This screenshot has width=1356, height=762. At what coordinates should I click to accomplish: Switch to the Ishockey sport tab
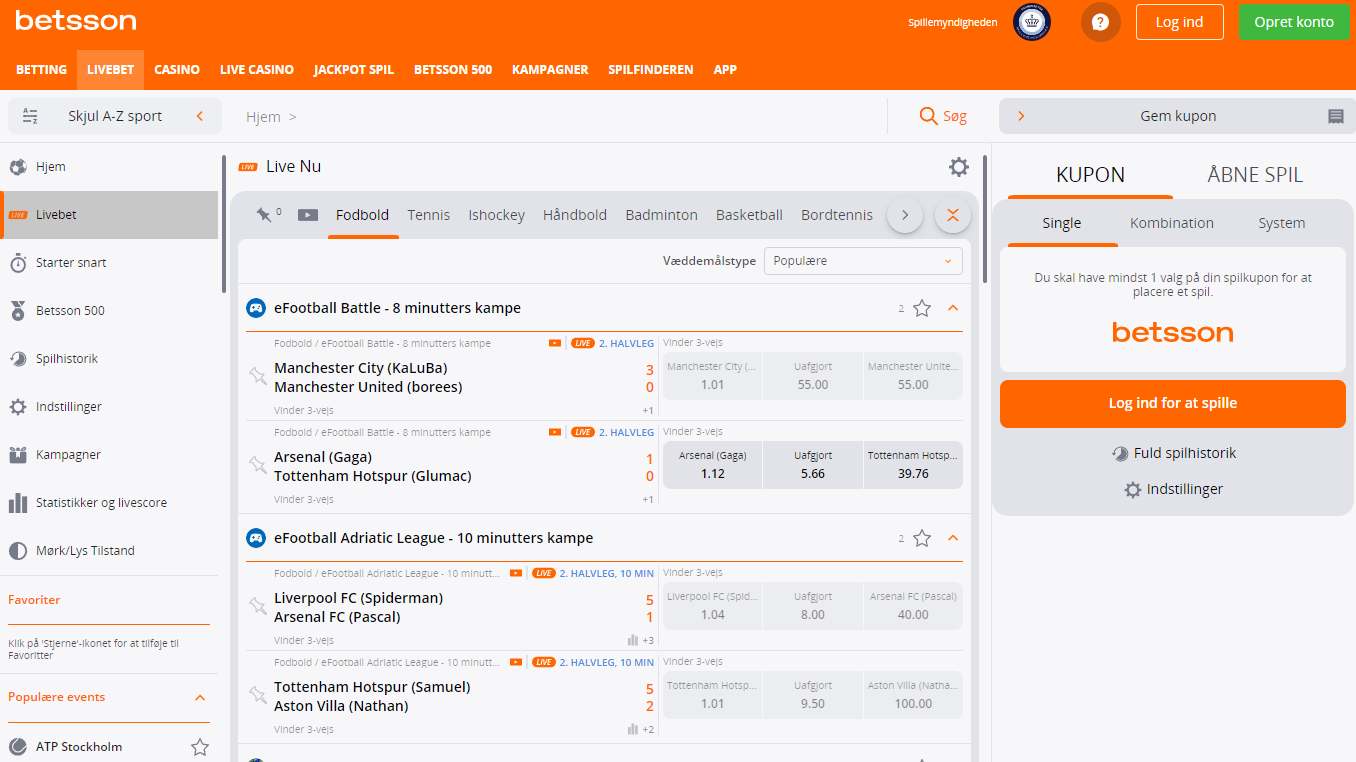[x=496, y=215]
